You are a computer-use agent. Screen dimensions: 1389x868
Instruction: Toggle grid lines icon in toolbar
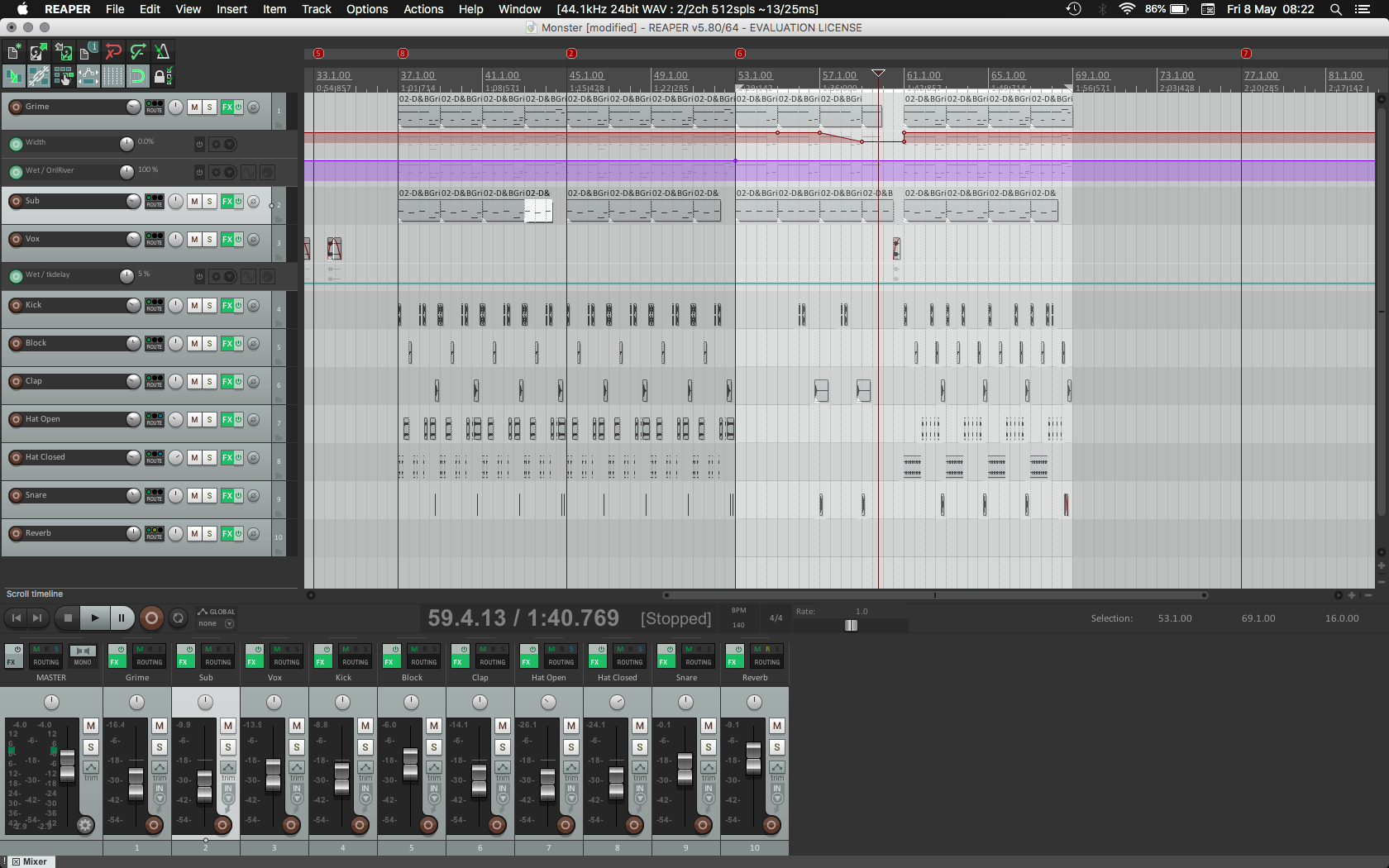coord(113,77)
